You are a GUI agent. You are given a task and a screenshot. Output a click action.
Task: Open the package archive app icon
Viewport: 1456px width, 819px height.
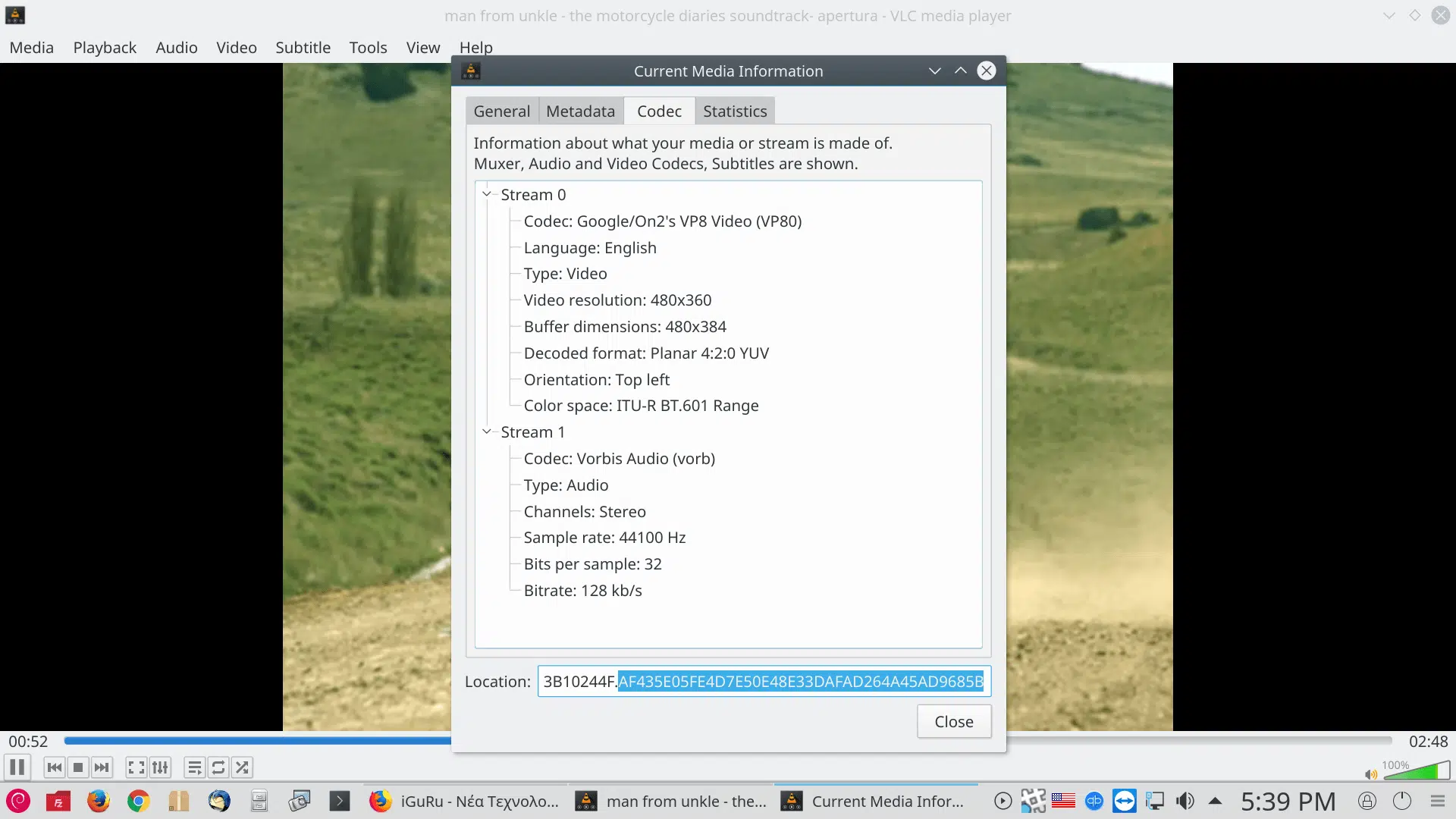click(178, 801)
